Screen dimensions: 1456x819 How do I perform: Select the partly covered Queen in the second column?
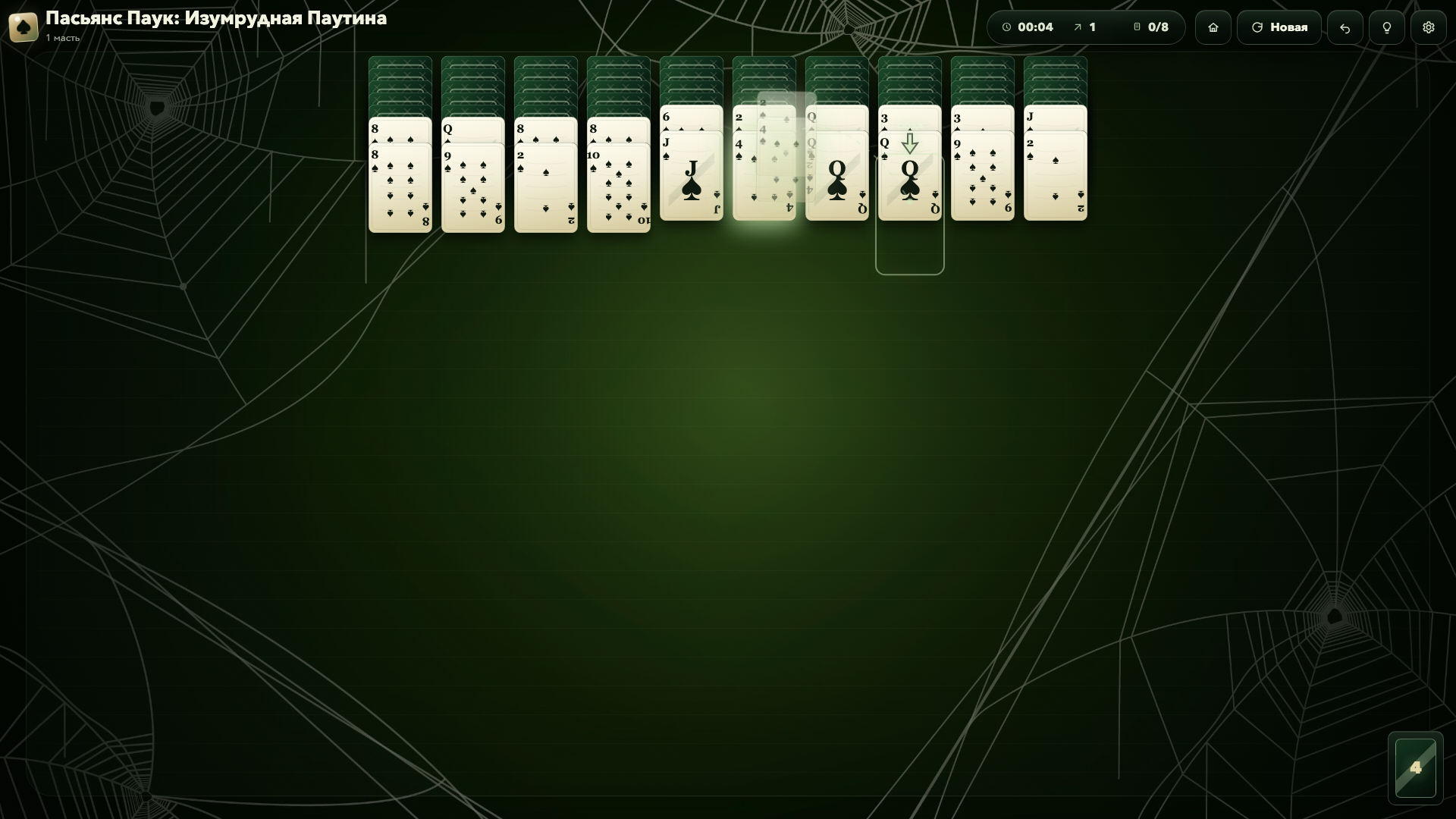point(473,130)
